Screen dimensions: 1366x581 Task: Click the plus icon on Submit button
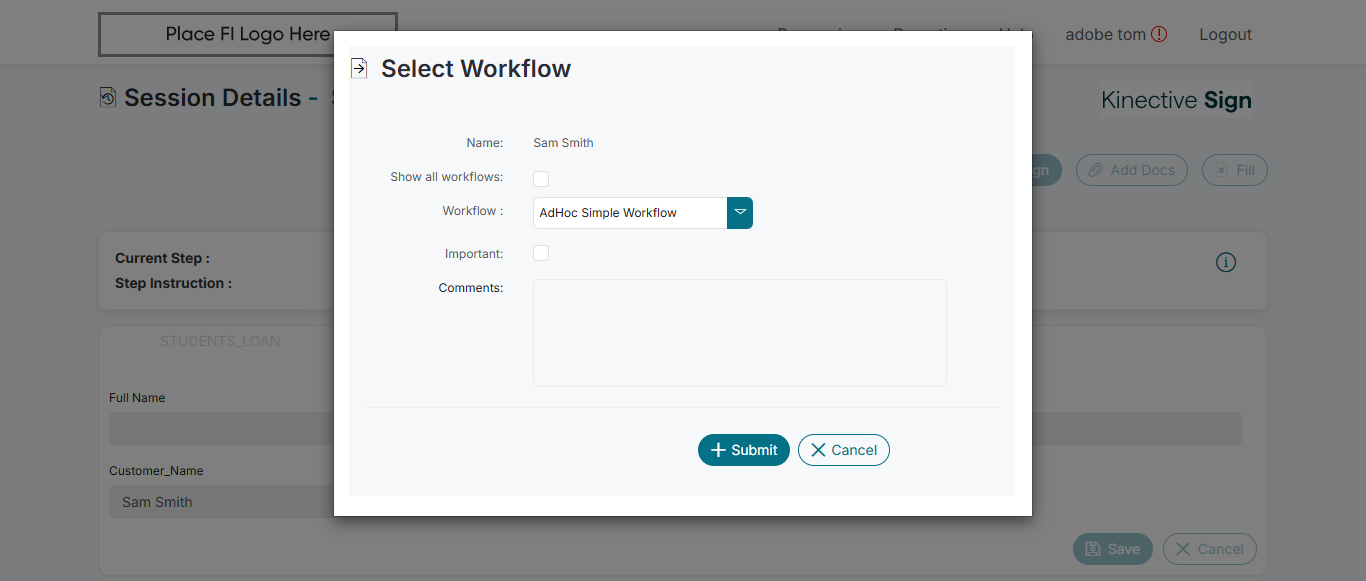(x=717, y=450)
